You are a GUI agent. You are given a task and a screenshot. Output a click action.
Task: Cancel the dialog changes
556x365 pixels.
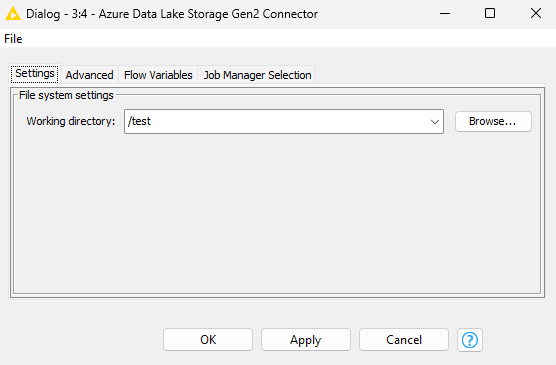pos(404,340)
